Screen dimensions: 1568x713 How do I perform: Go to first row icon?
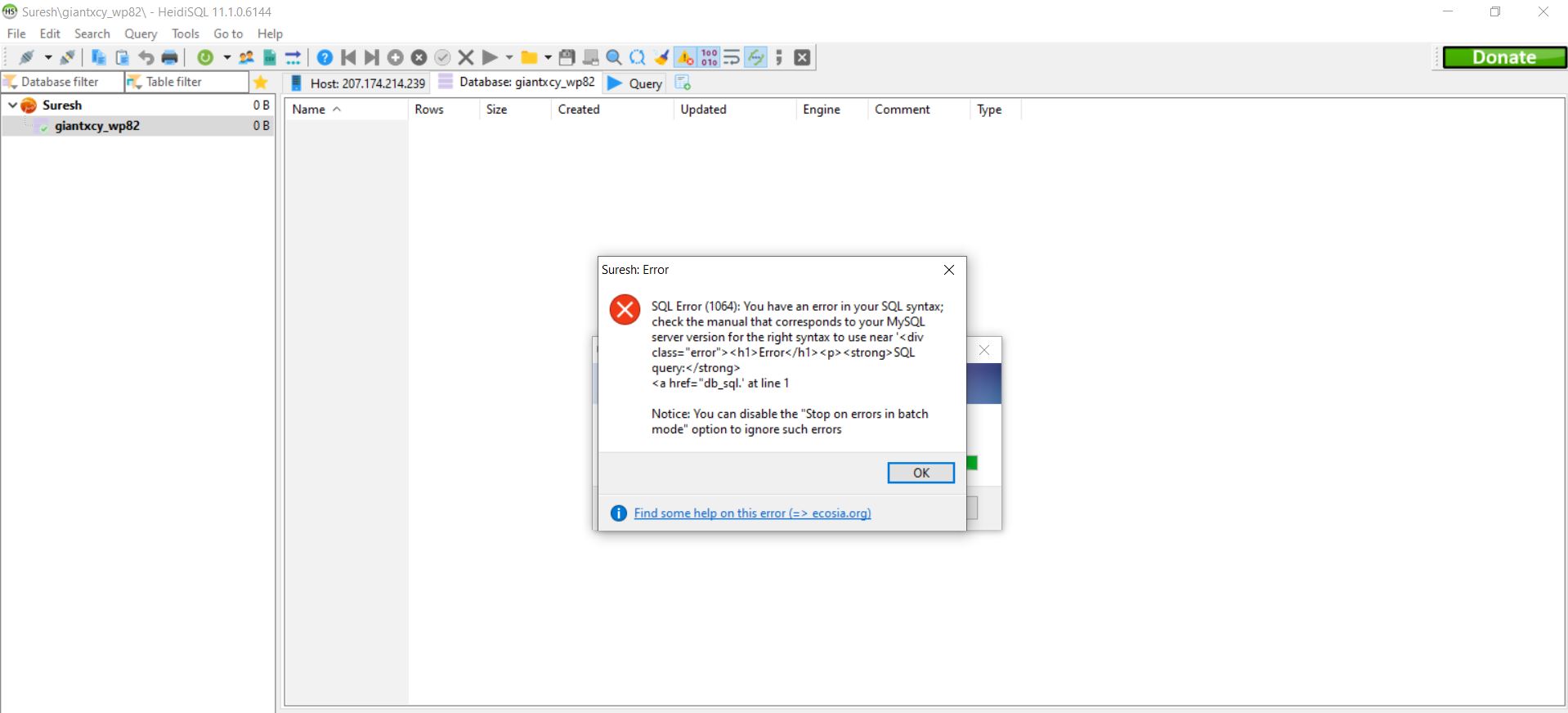(348, 57)
